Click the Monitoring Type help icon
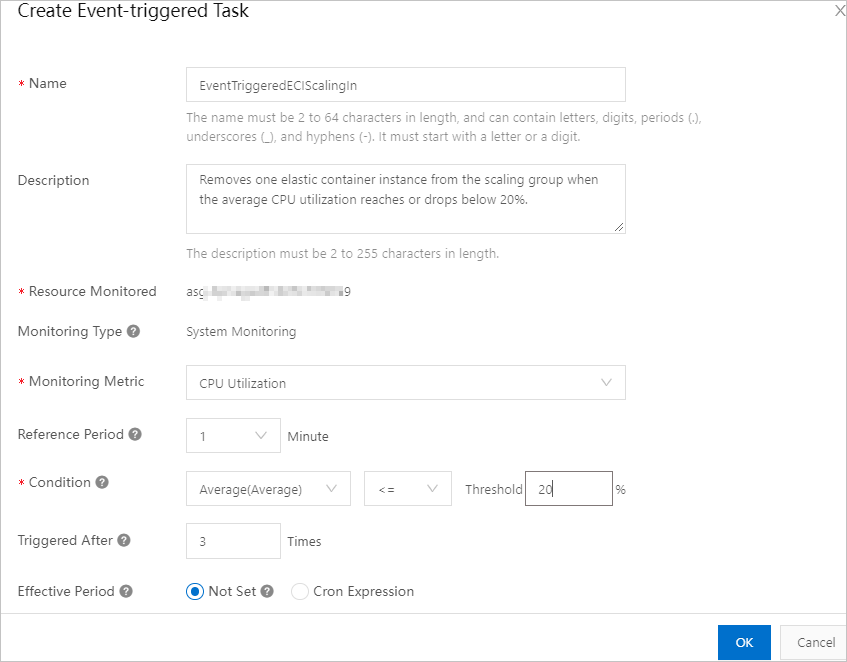Screen dimensions: 847x662 [x=133, y=331]
